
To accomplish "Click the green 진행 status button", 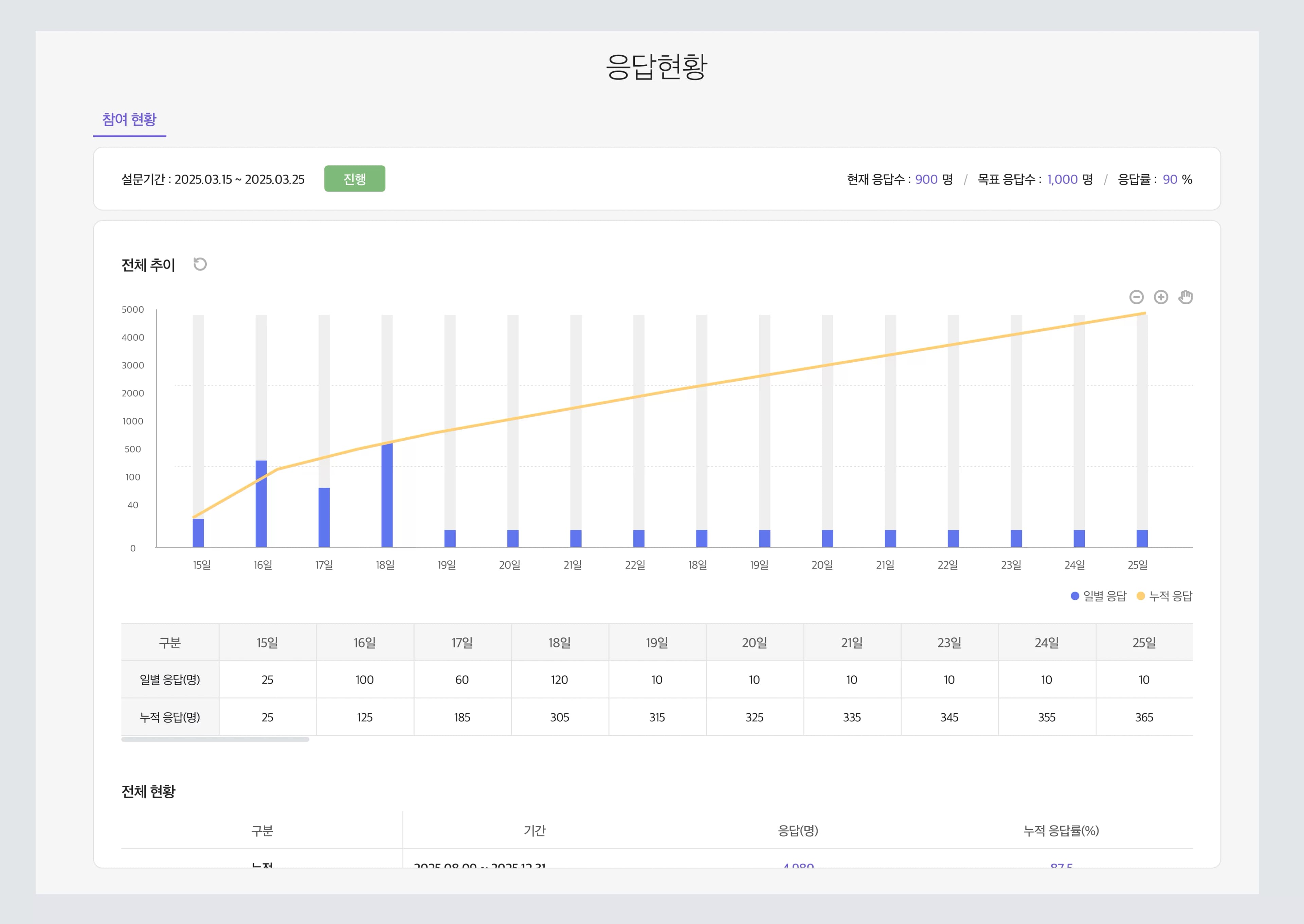I will (355, 178).
